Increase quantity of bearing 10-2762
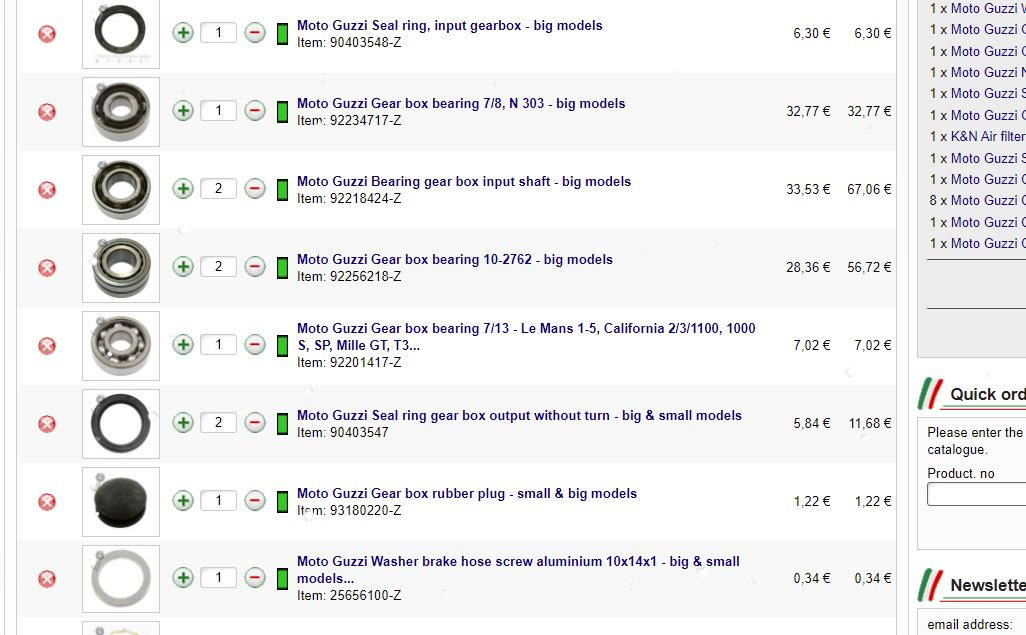 pos(183,266)
